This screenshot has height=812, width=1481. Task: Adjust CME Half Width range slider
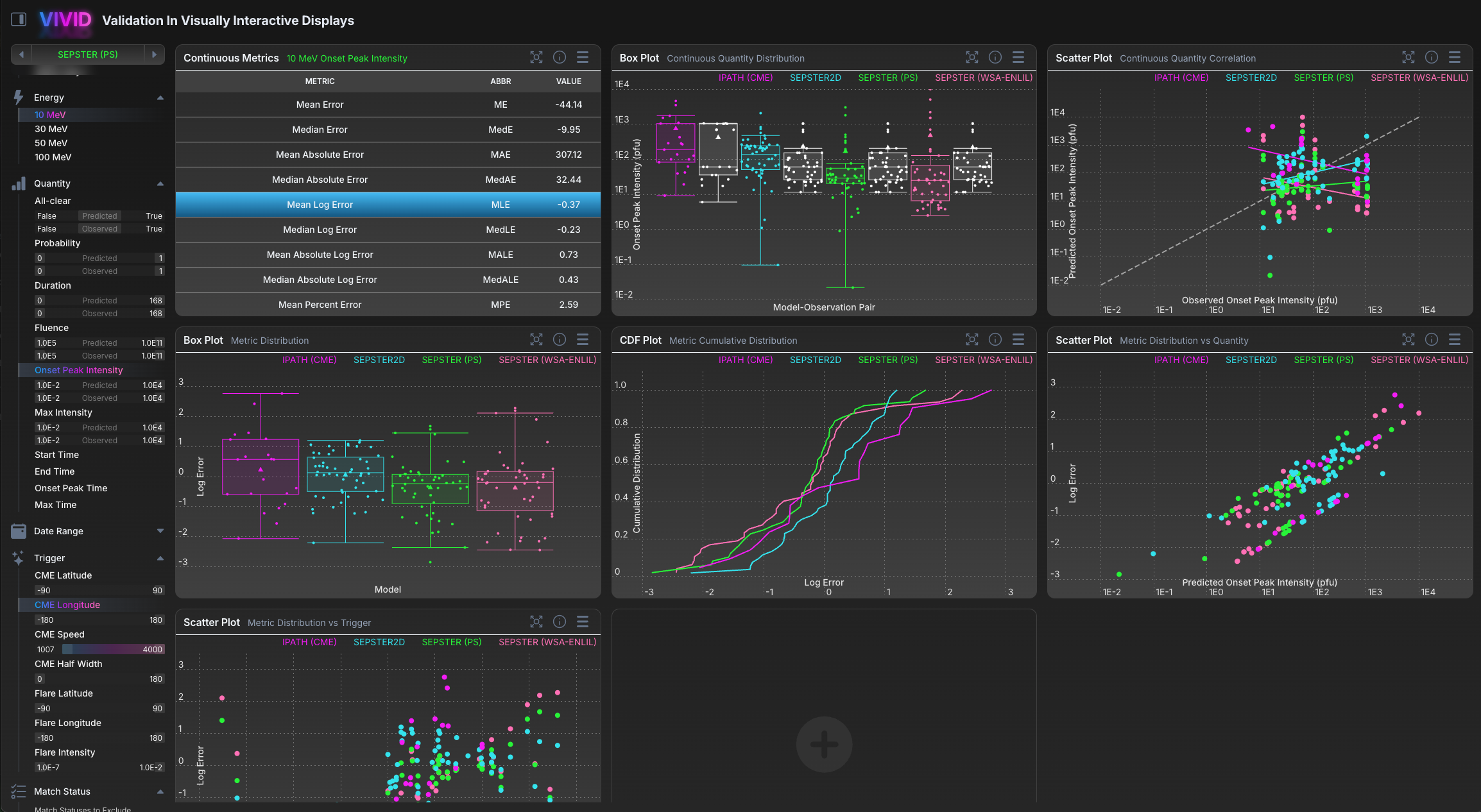[99, 679]
